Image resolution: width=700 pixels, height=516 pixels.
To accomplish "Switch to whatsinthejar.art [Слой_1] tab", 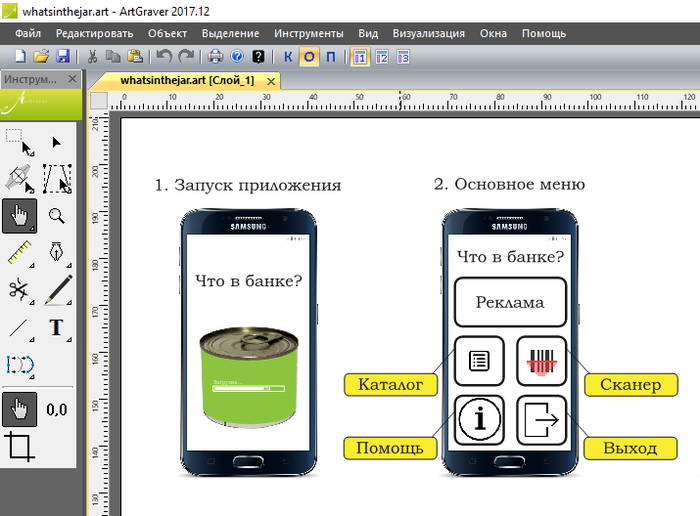I will coord(187,81).
